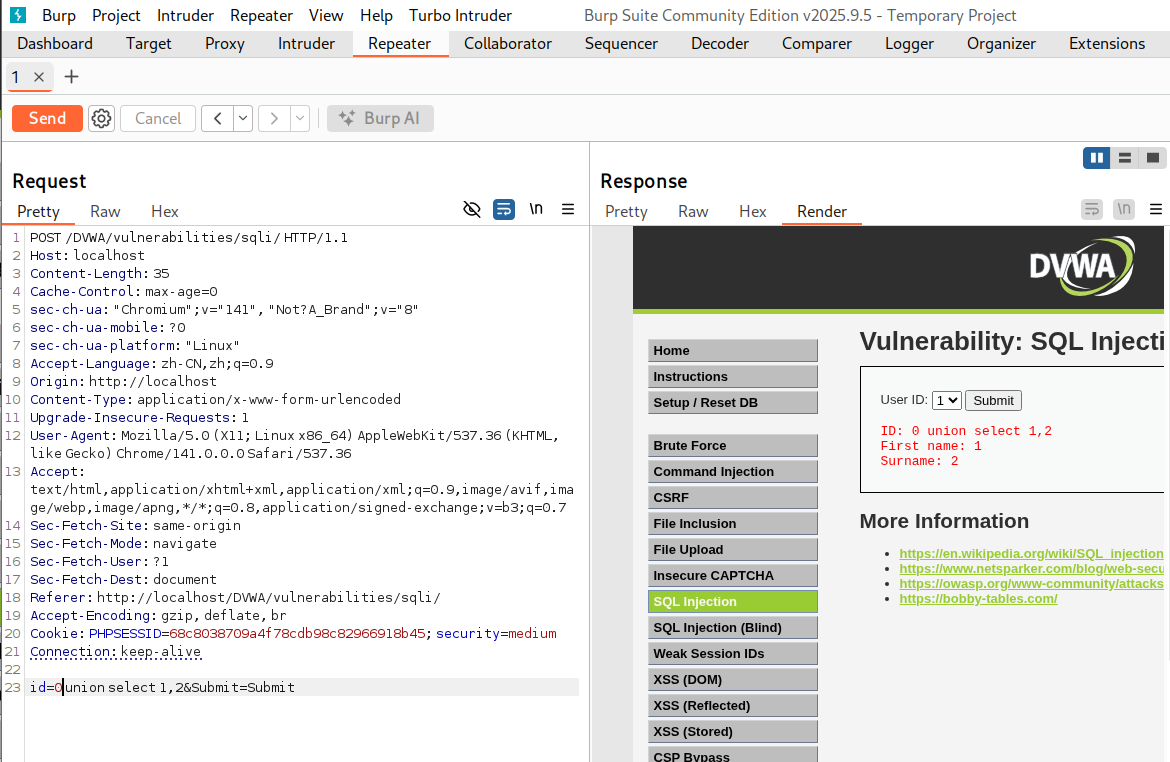
Task: Send the request
Action: click(47, 119)
